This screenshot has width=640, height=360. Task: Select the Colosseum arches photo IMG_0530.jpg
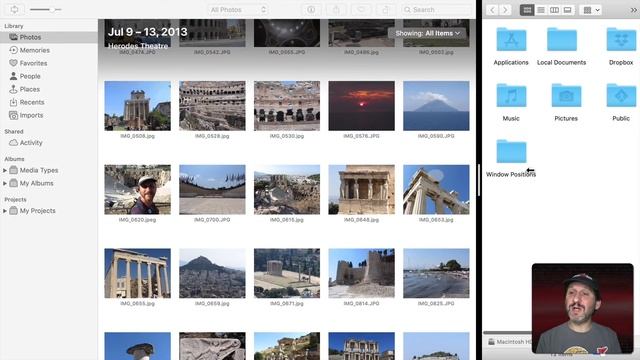(x=287, y=106)
